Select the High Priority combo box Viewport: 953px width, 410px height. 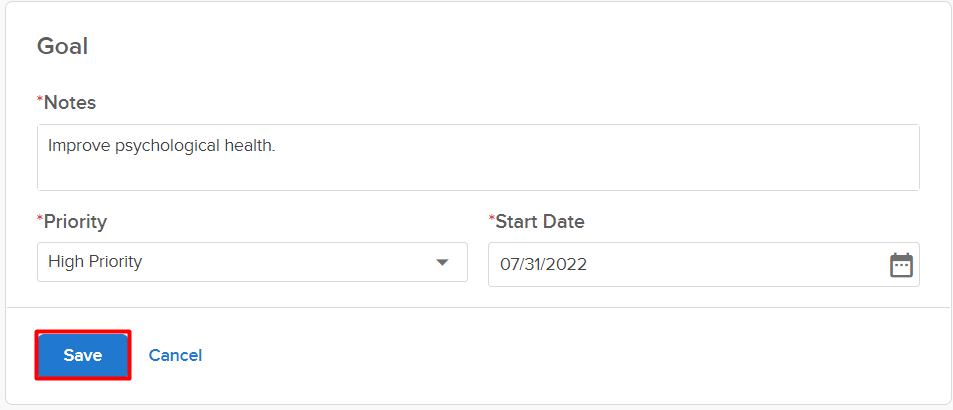coord(251,262)
